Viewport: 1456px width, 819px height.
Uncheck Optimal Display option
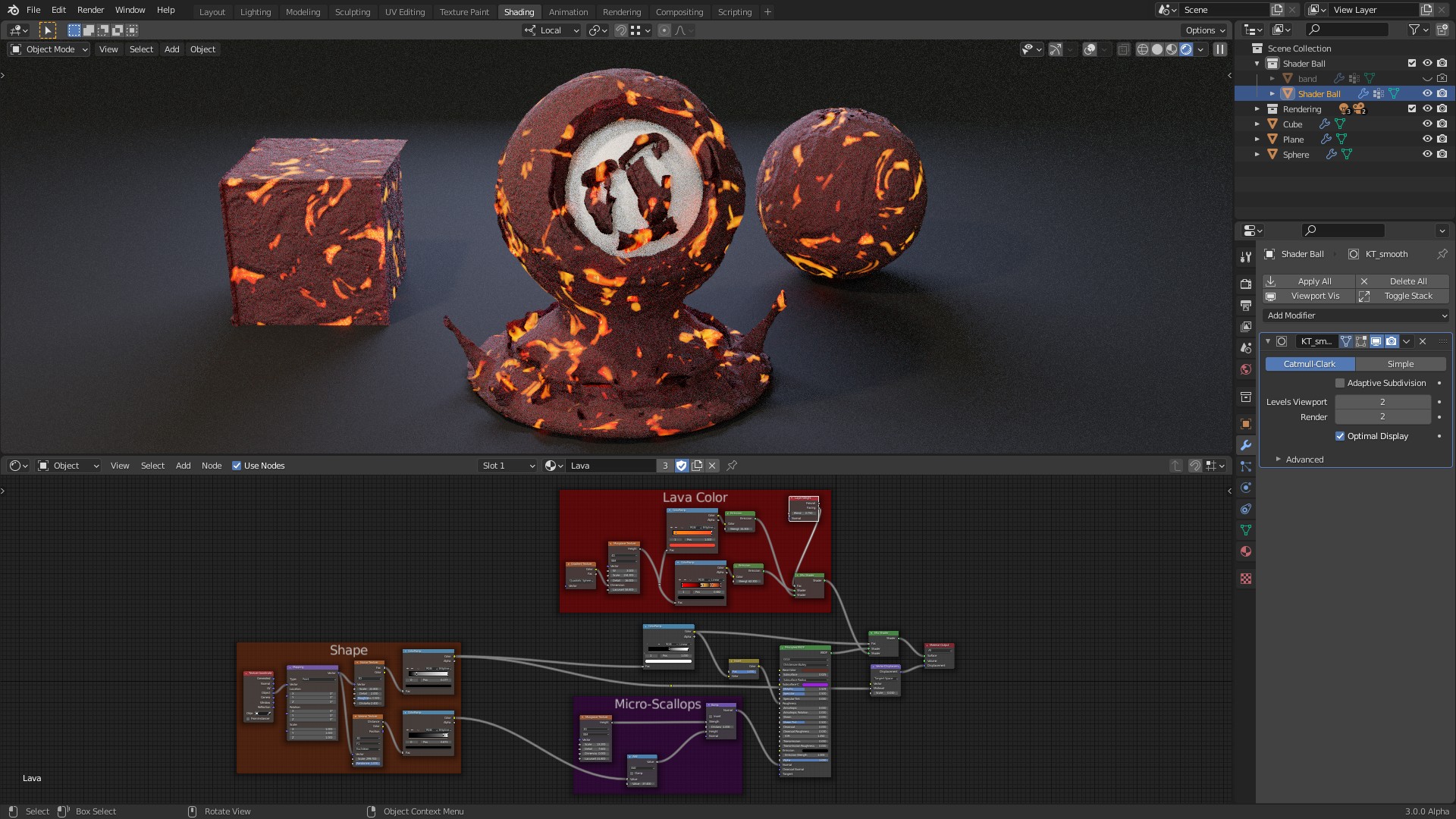coord(1340,436)
